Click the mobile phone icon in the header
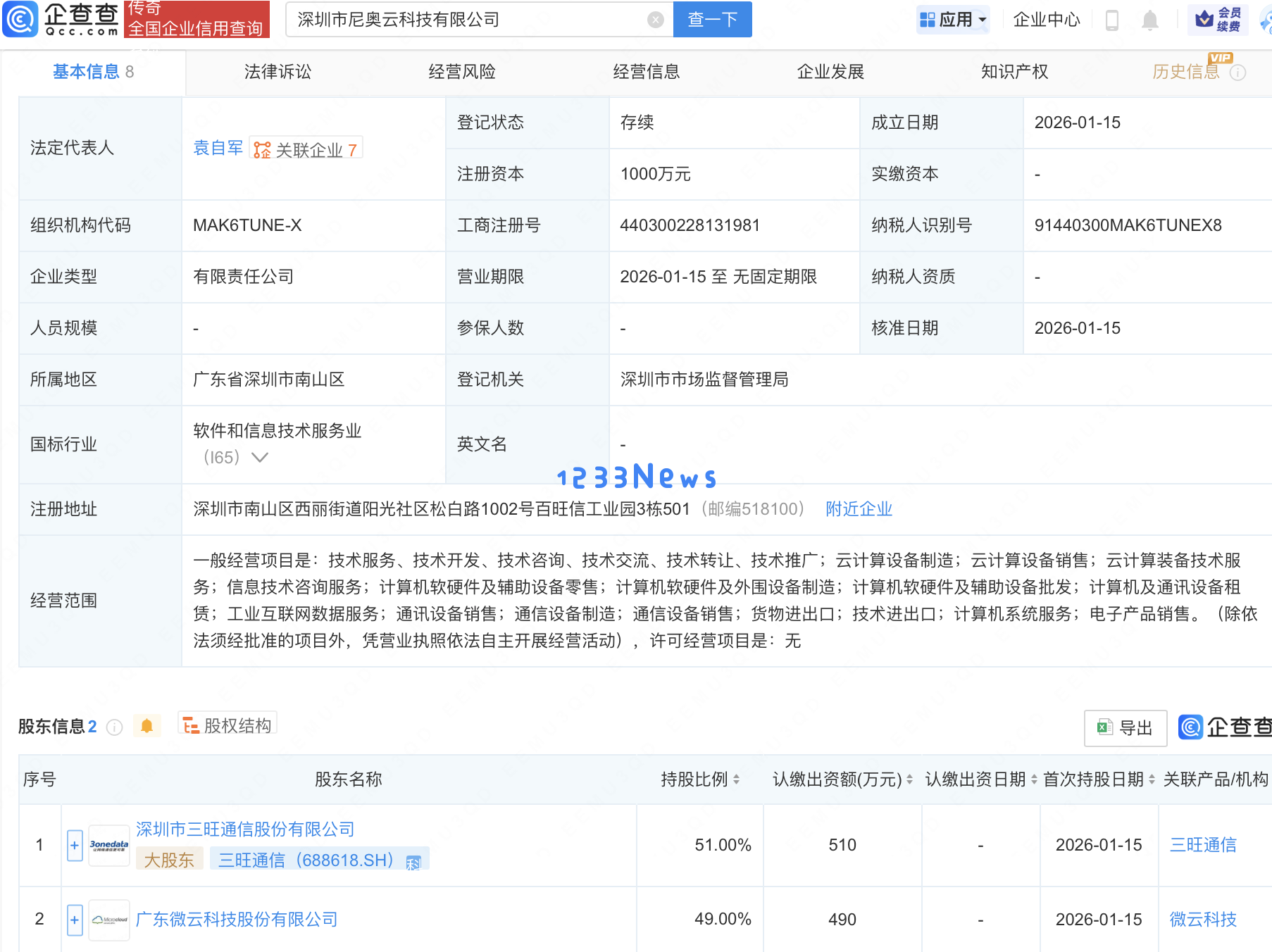This screenshot has height=952, width=1272. point(1113,20)
